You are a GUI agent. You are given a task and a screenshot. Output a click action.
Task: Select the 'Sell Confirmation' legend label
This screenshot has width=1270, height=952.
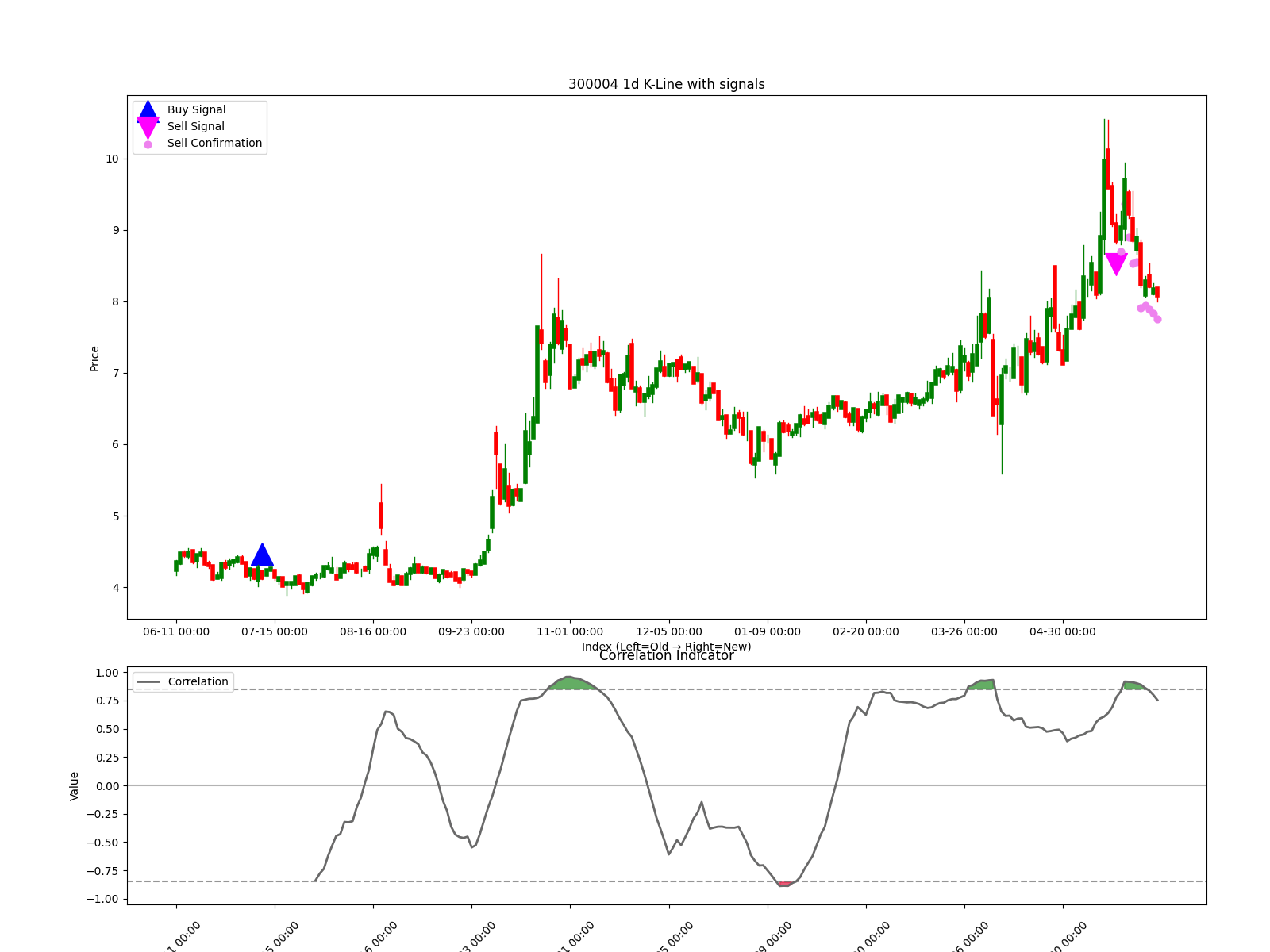coord(214,144)
